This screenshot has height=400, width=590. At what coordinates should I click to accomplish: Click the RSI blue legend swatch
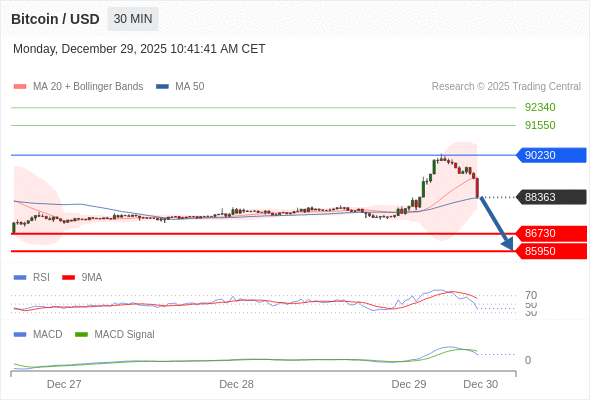coord(20,278)
